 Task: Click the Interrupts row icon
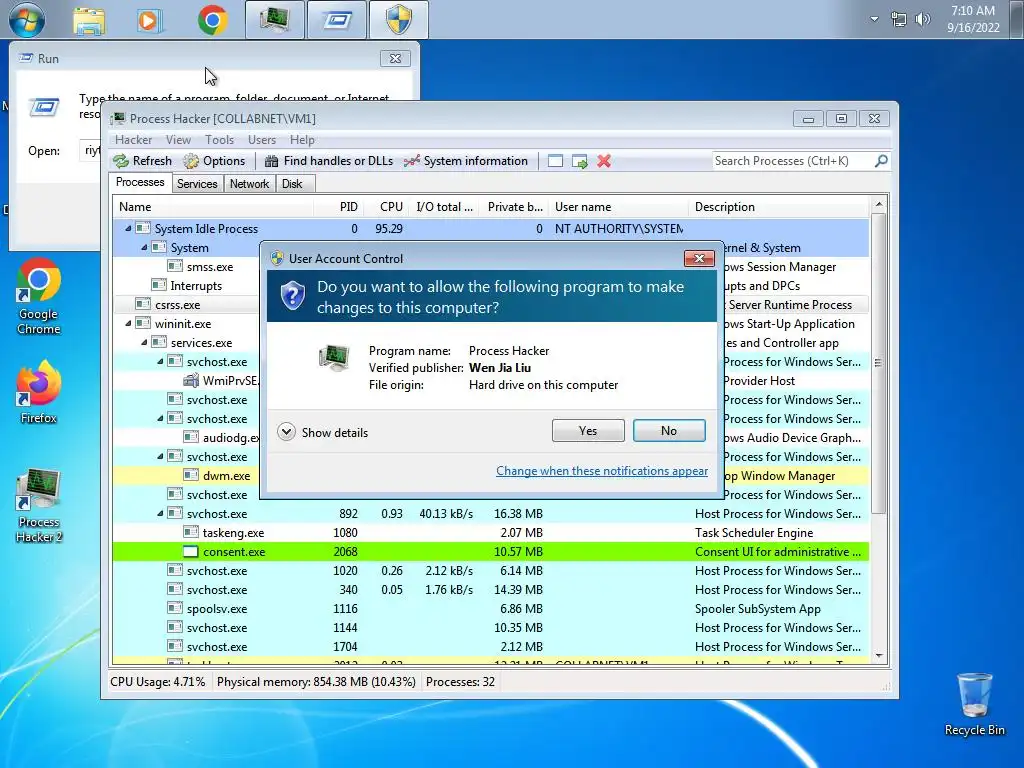coord(159,285)
